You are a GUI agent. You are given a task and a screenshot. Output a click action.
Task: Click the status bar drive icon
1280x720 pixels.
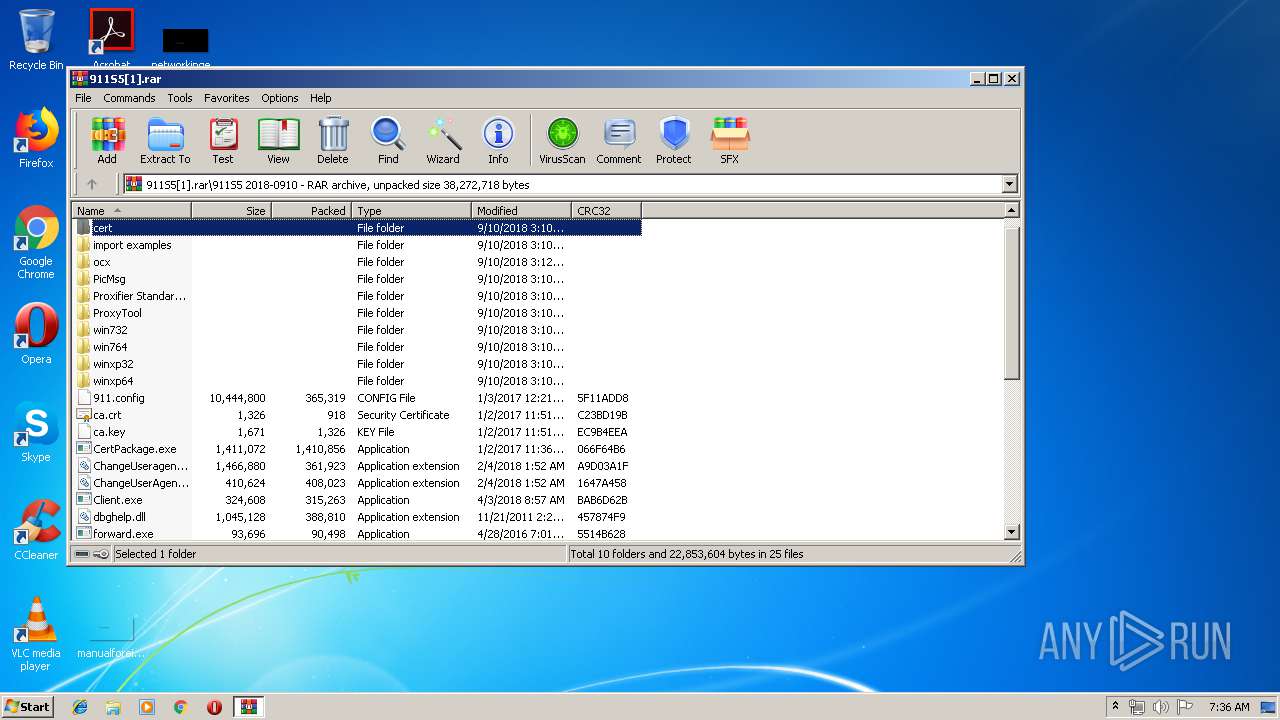click(82, 554)
